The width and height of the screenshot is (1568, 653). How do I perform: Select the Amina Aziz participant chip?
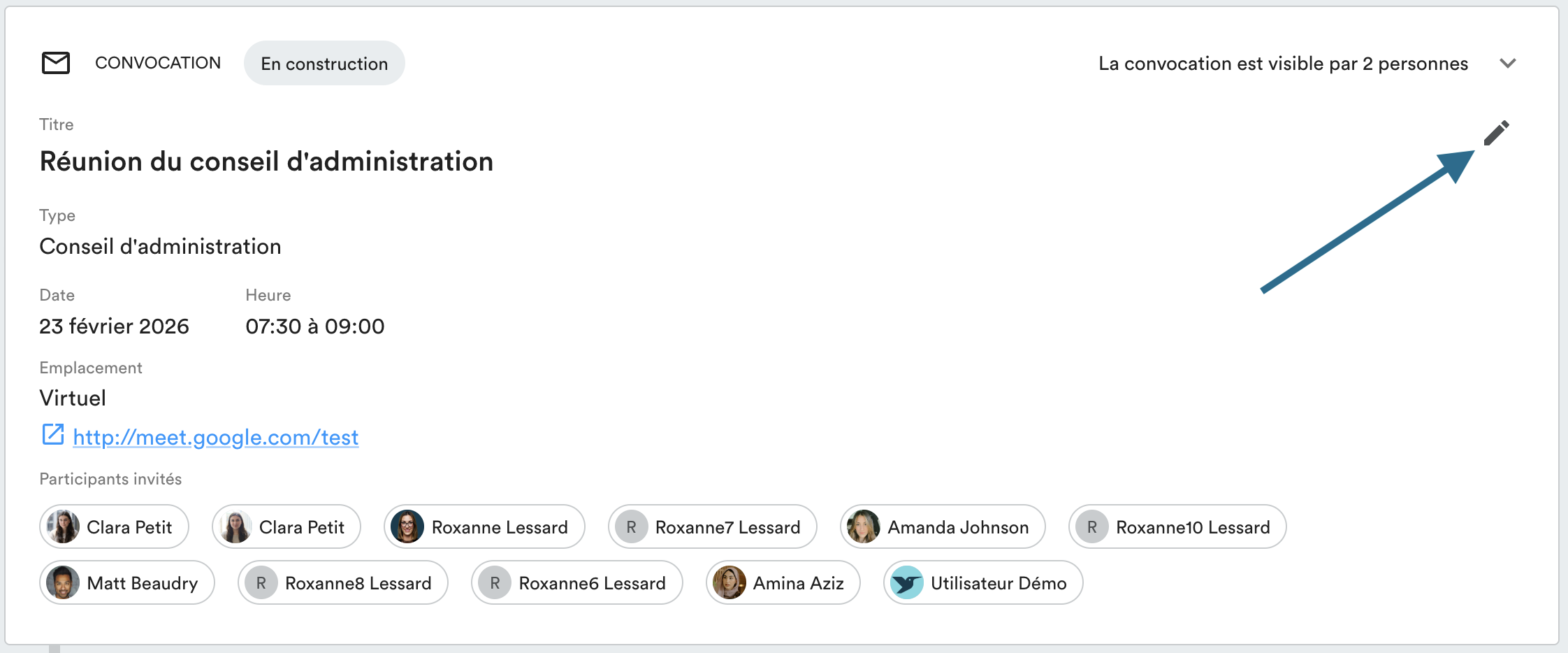[783, 583]
